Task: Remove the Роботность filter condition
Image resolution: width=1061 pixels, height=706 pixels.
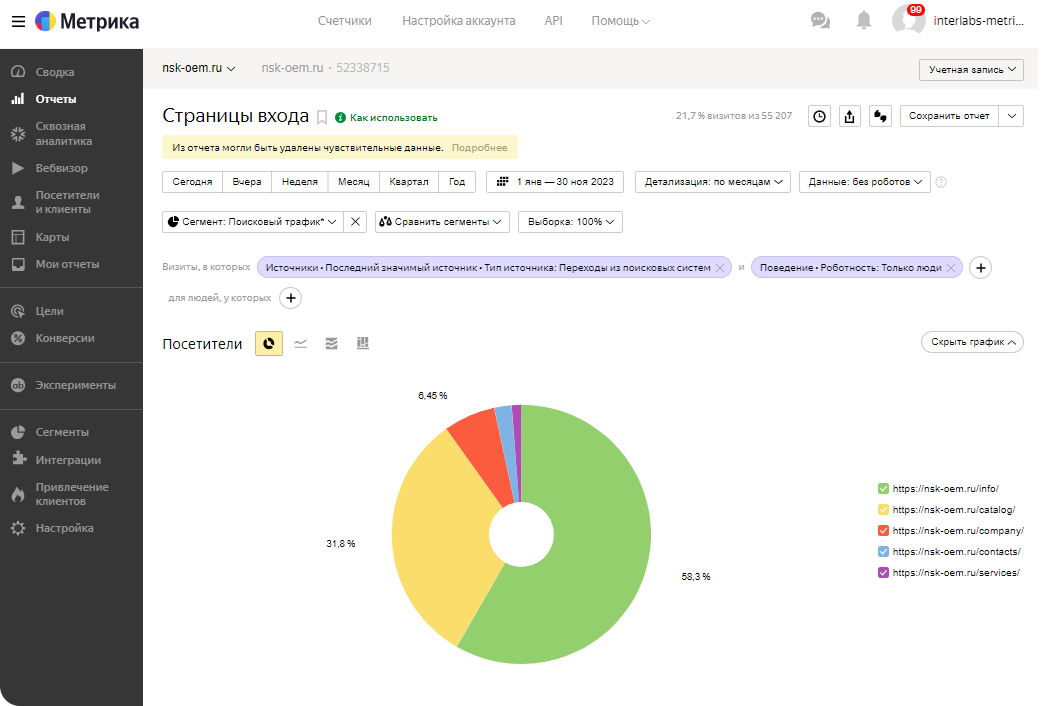Action: pos(951,268)
